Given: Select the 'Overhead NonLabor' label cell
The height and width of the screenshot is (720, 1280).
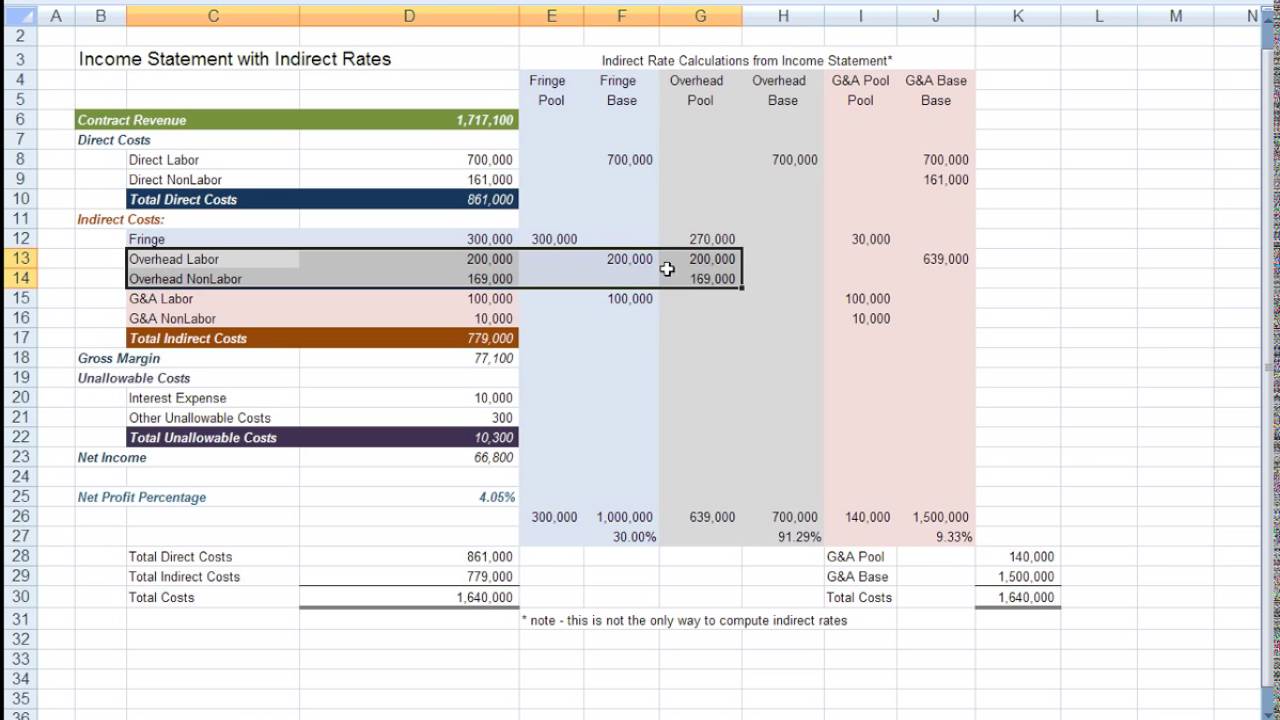Looking at the screenshot, I should [x=213, y=279].
